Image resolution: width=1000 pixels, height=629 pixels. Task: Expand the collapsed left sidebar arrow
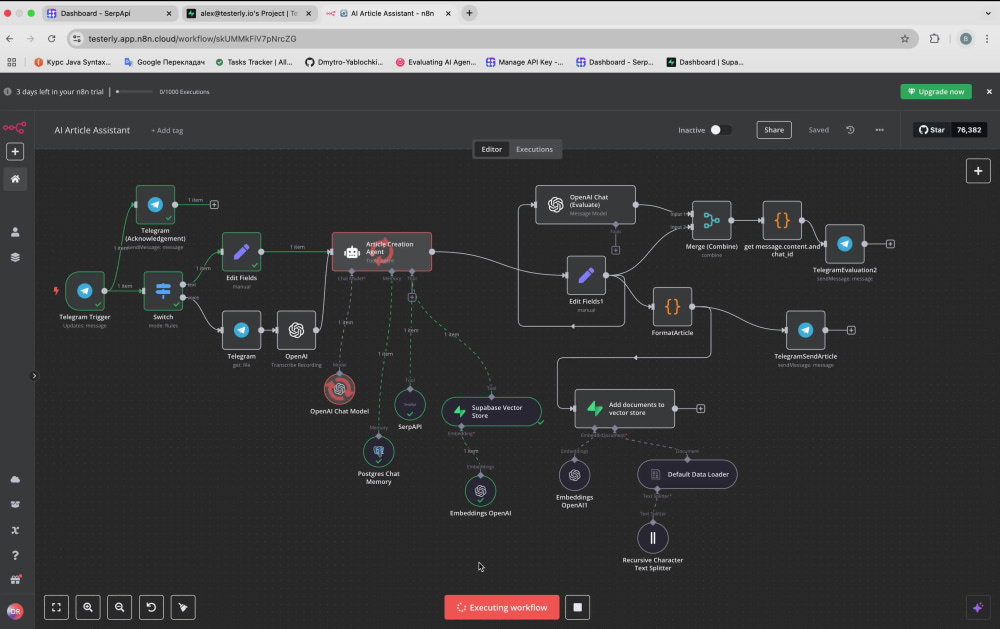pyautogui.click(x=34, y=376)
